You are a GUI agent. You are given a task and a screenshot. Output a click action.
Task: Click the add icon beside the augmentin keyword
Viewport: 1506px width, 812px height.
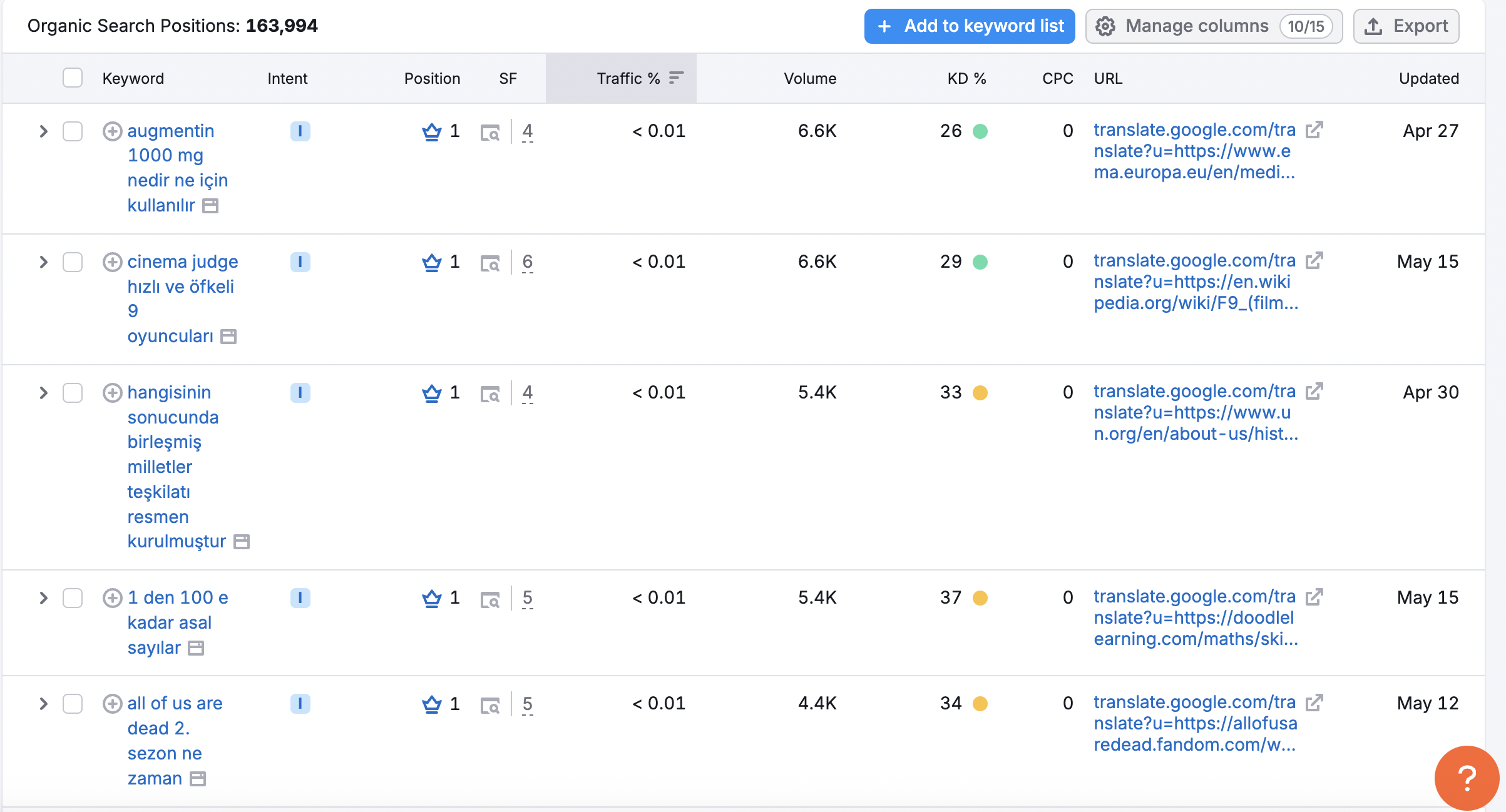coord(112,131)
